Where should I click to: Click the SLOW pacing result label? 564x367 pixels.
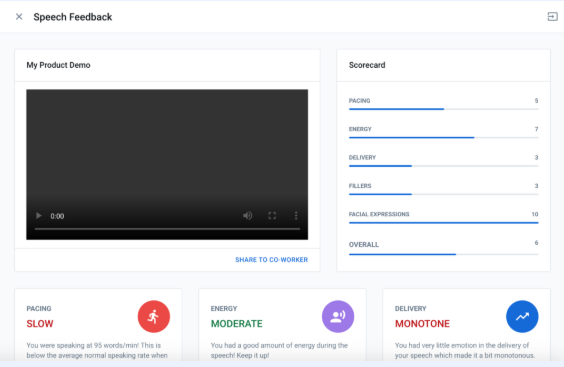tap(40, 323)
